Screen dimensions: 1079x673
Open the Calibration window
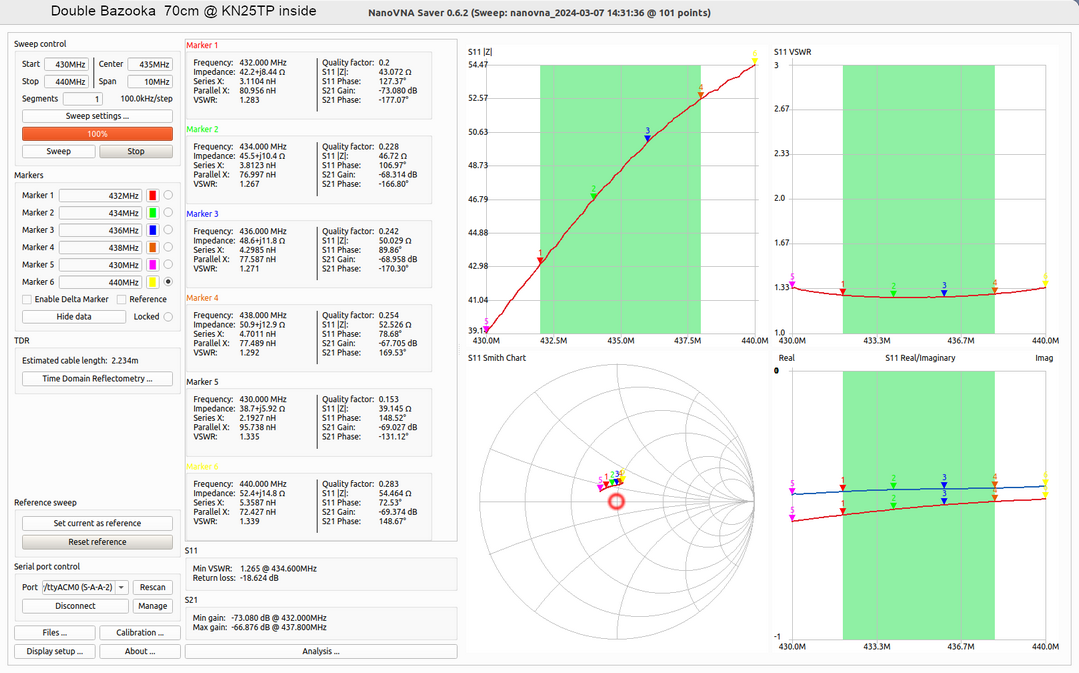click(140, 632)
